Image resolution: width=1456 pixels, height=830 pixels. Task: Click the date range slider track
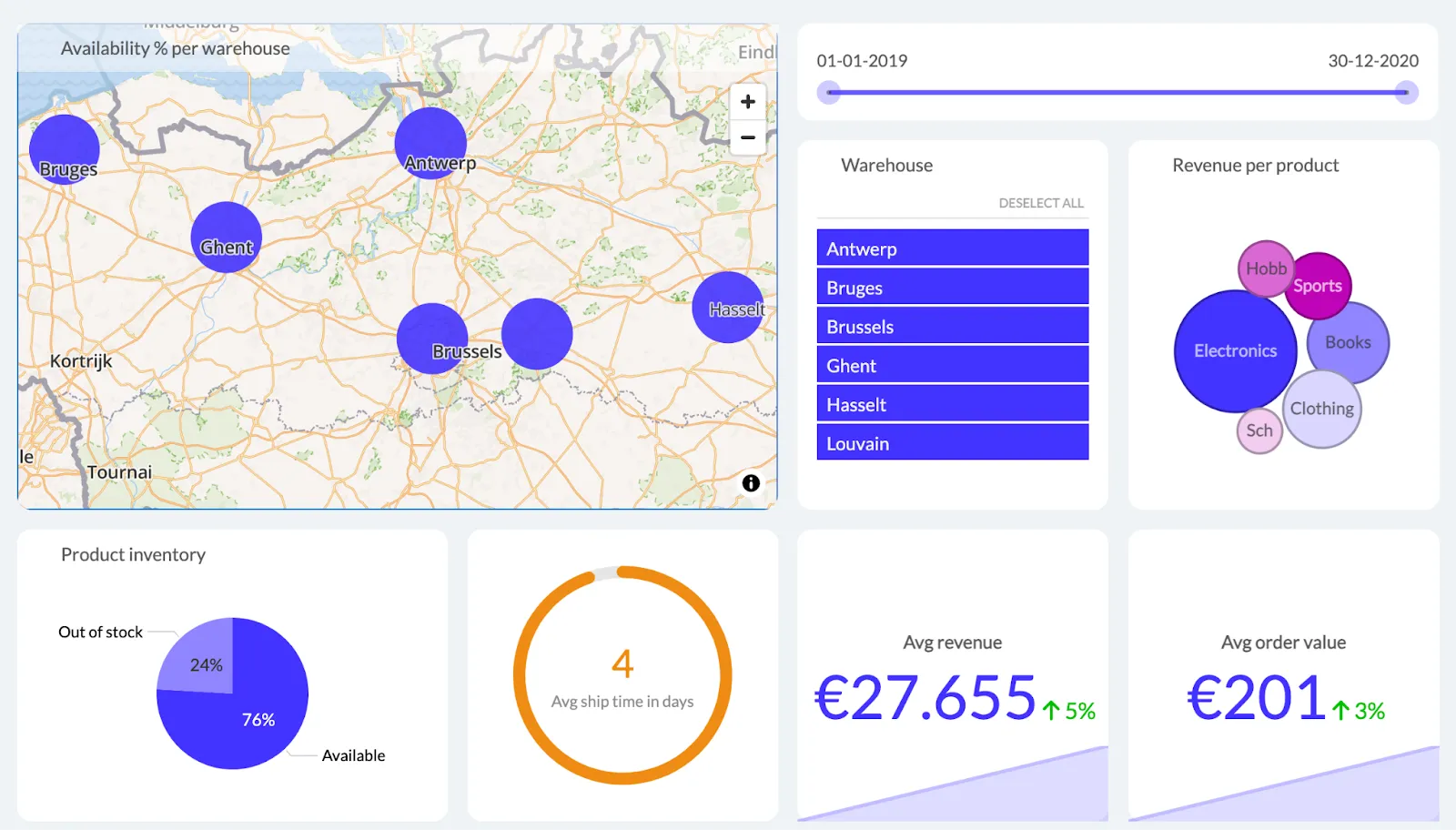(x=1117, y=92)
